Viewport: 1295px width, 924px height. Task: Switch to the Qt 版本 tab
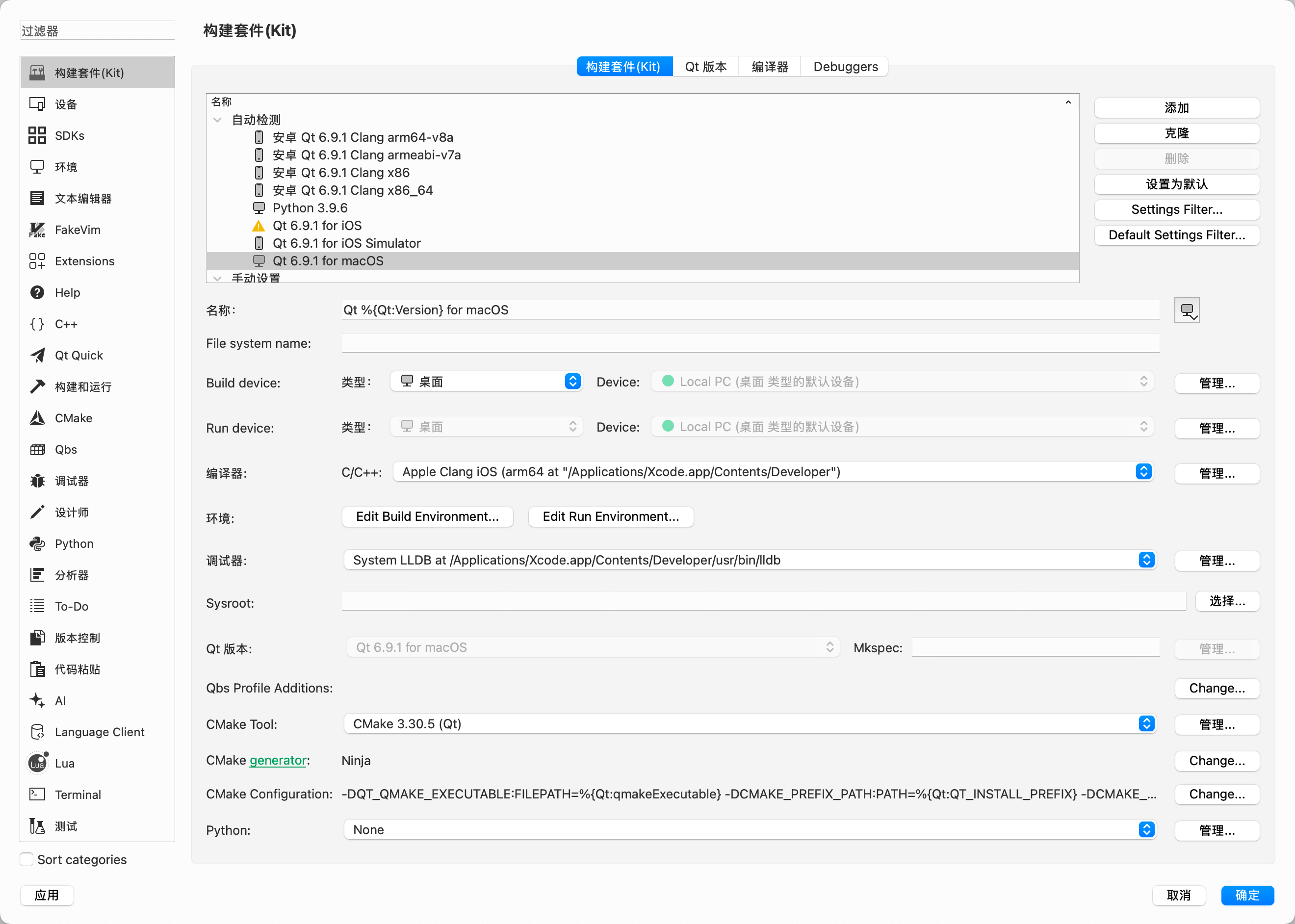click(705, 67)
